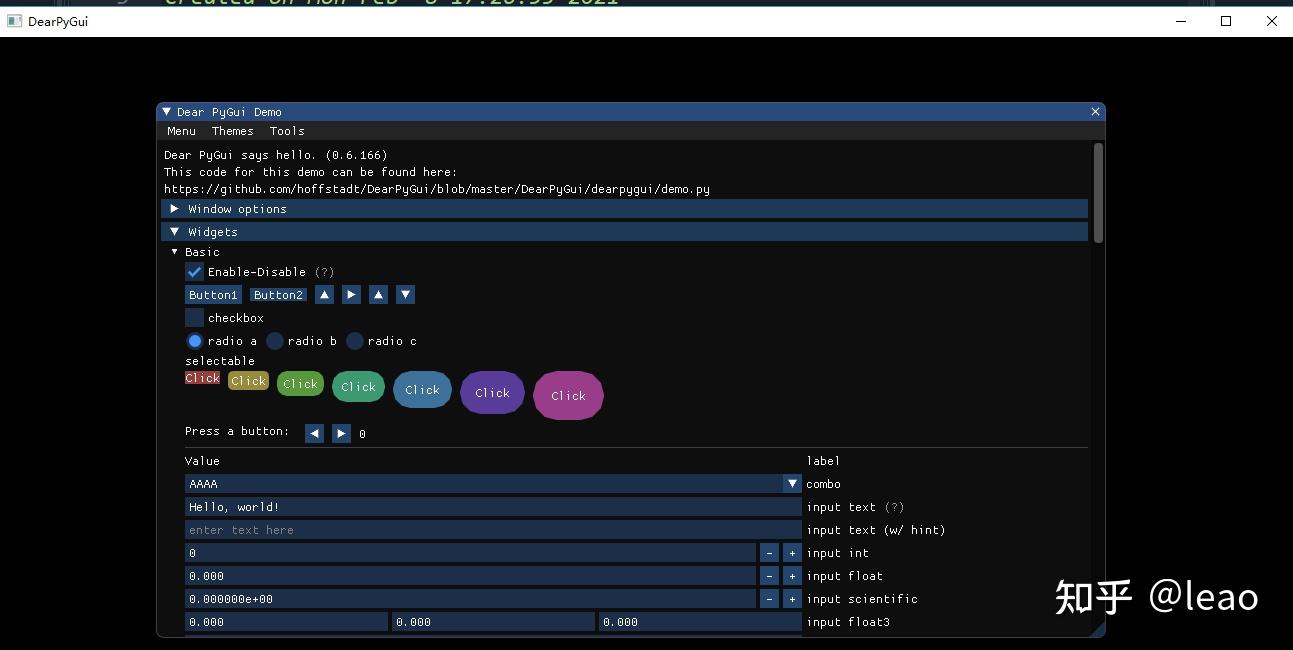Click the right arrow button next to Button2
1293x650 pixels.
coord(350,294)
